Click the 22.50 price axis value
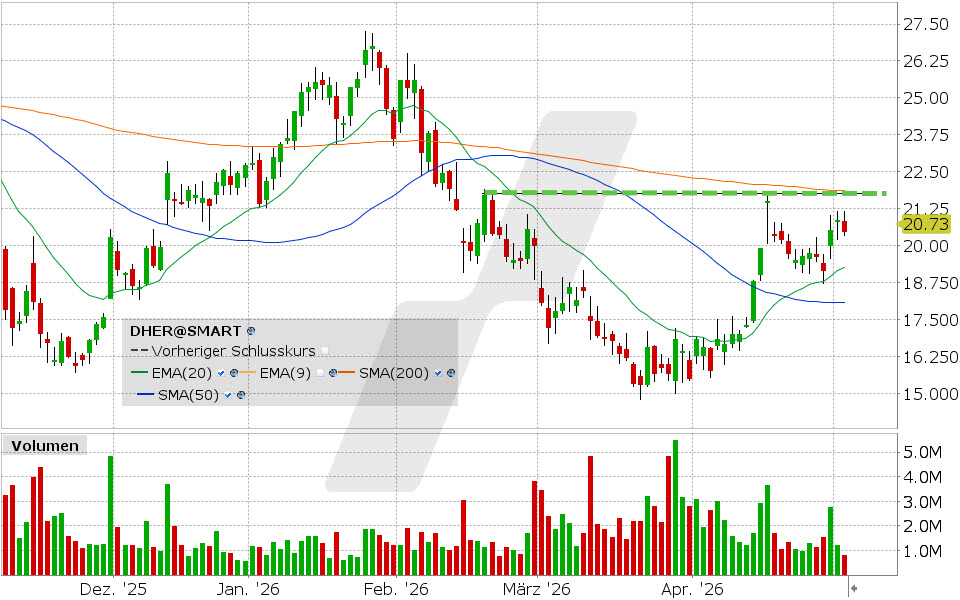Image resolution: width=960 pixels, height=600 pixels. click(926, 172)
